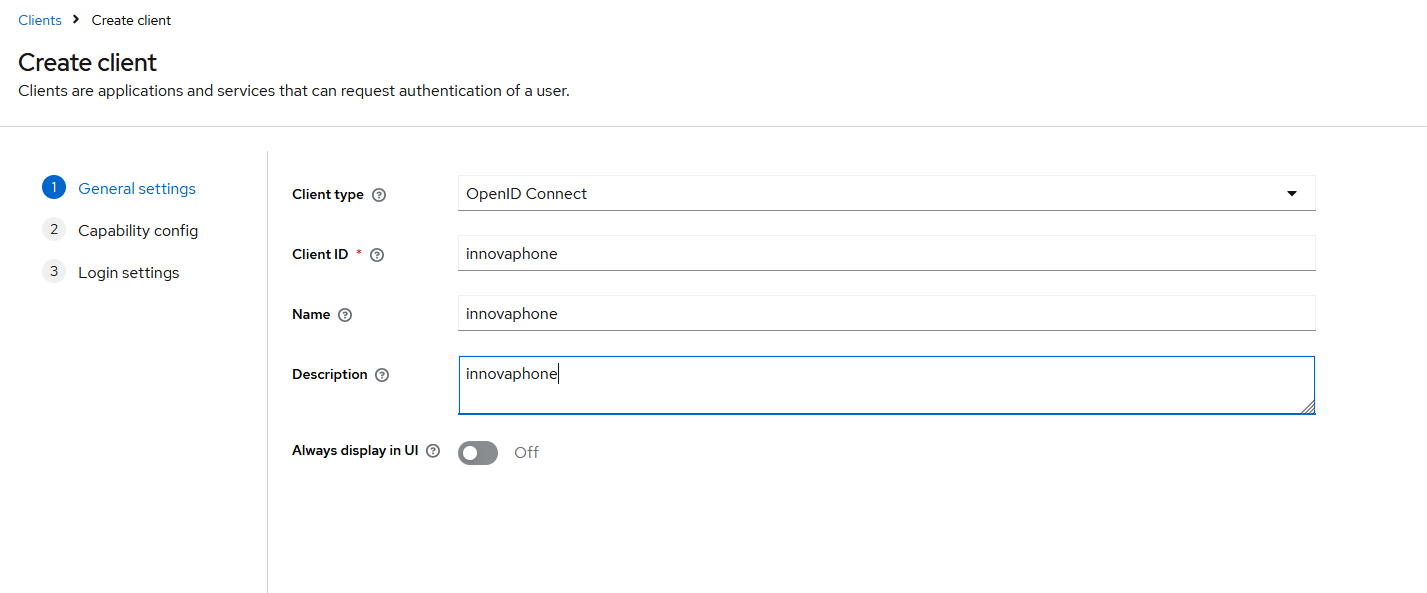Click the Always display in UI help icon
The height and width of the screenshot is (593, 1427).
click(x=433, y=451)
